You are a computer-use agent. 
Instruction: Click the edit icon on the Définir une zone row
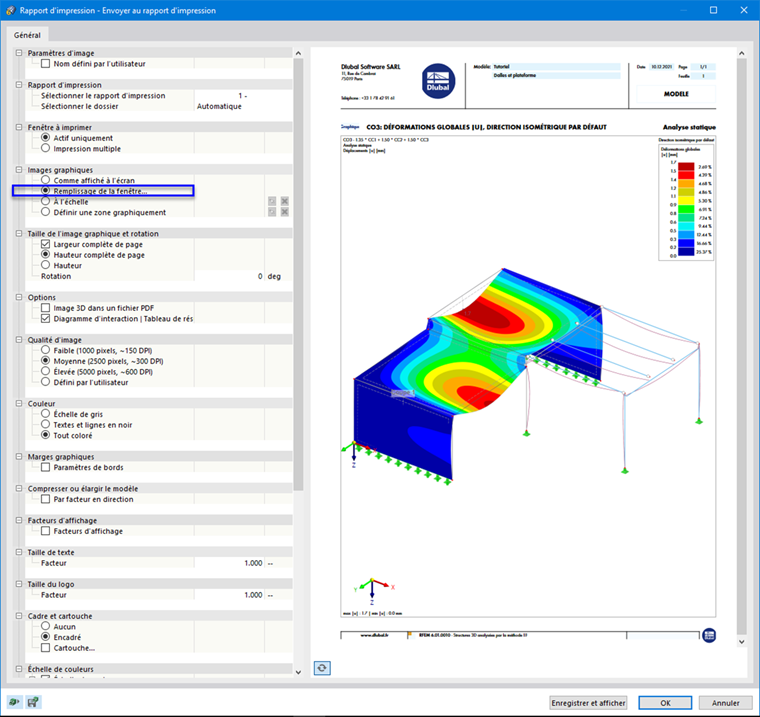click(272, 212)
